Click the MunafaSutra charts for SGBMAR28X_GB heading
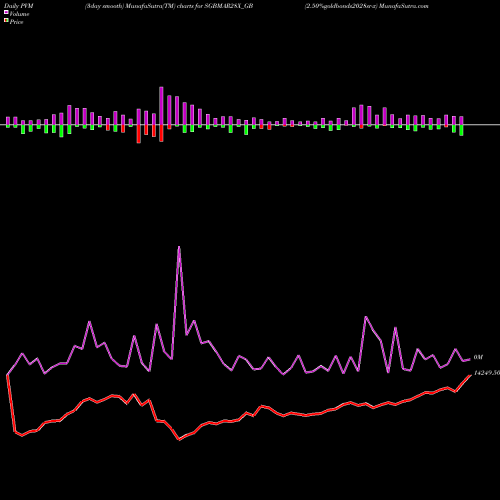The width and height of the screenshot is (500, 500). point(169,6)
